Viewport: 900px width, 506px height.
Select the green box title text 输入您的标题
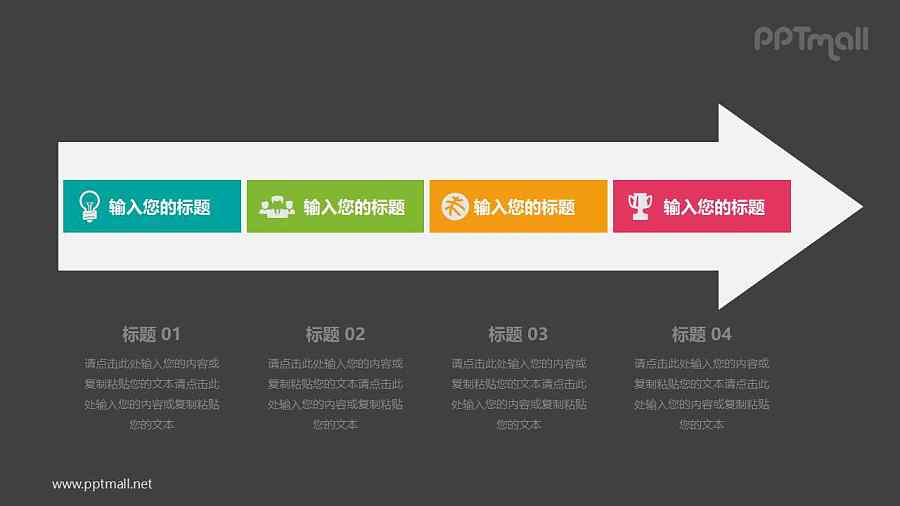click(354, 207)
